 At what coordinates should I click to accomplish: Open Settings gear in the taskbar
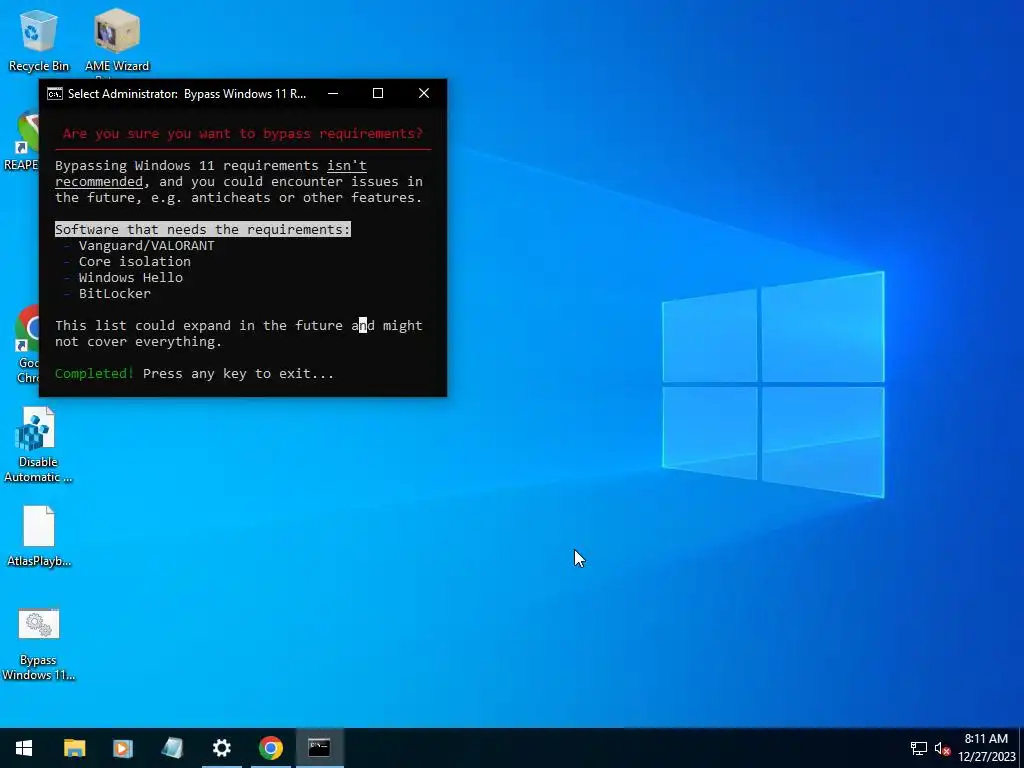(221, 748)
